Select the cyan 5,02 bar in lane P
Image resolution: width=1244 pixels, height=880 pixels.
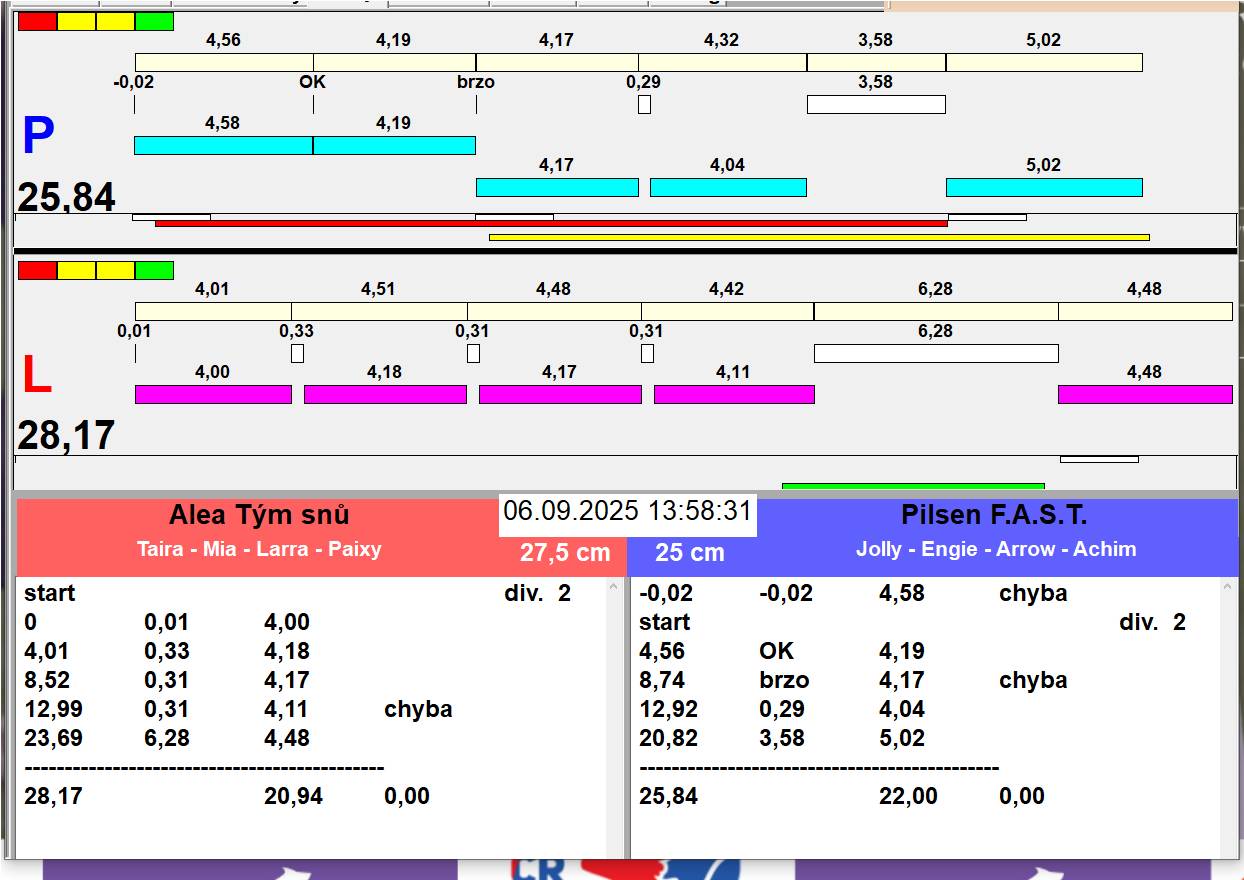point(1044,187)
